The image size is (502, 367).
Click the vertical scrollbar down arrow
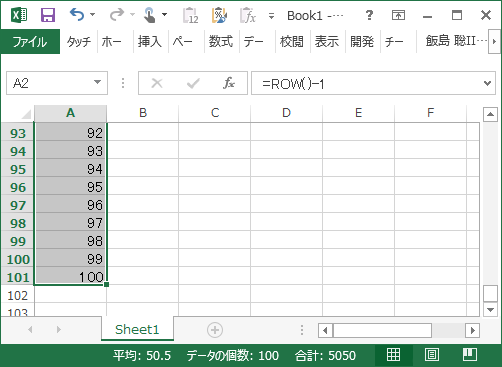click(490, 310)
